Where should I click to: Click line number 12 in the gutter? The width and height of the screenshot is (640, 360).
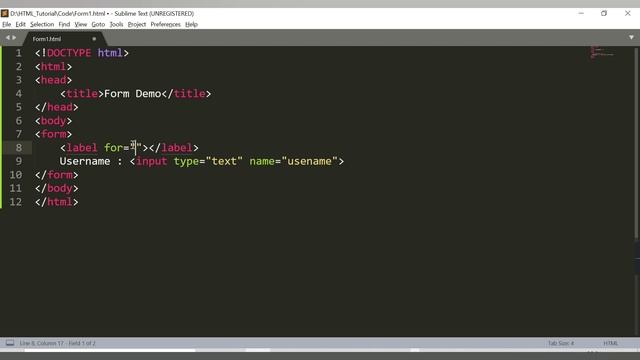(16, 202)
